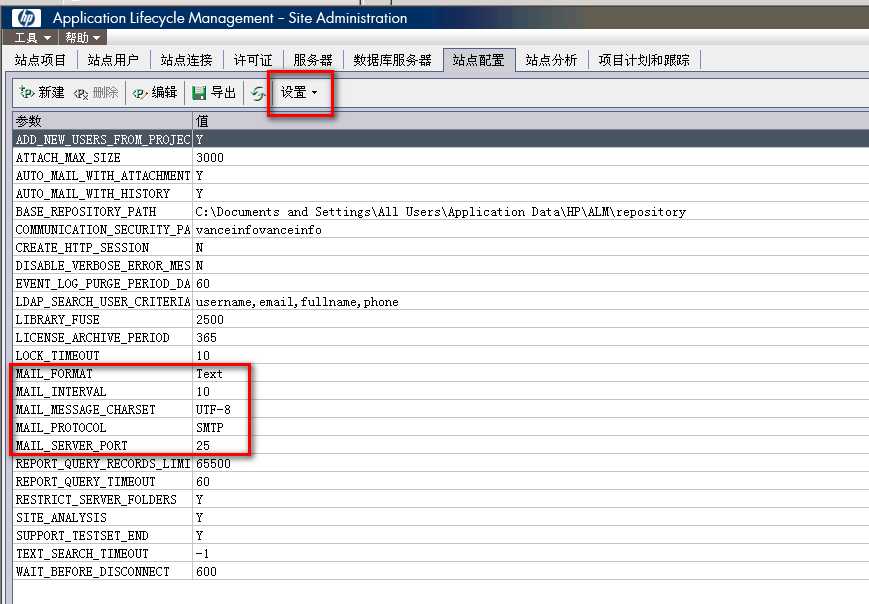Viewport: 869px width, 604px height.
Task: Switch to the 许可证 tab
Action: [x=253, y=60]
